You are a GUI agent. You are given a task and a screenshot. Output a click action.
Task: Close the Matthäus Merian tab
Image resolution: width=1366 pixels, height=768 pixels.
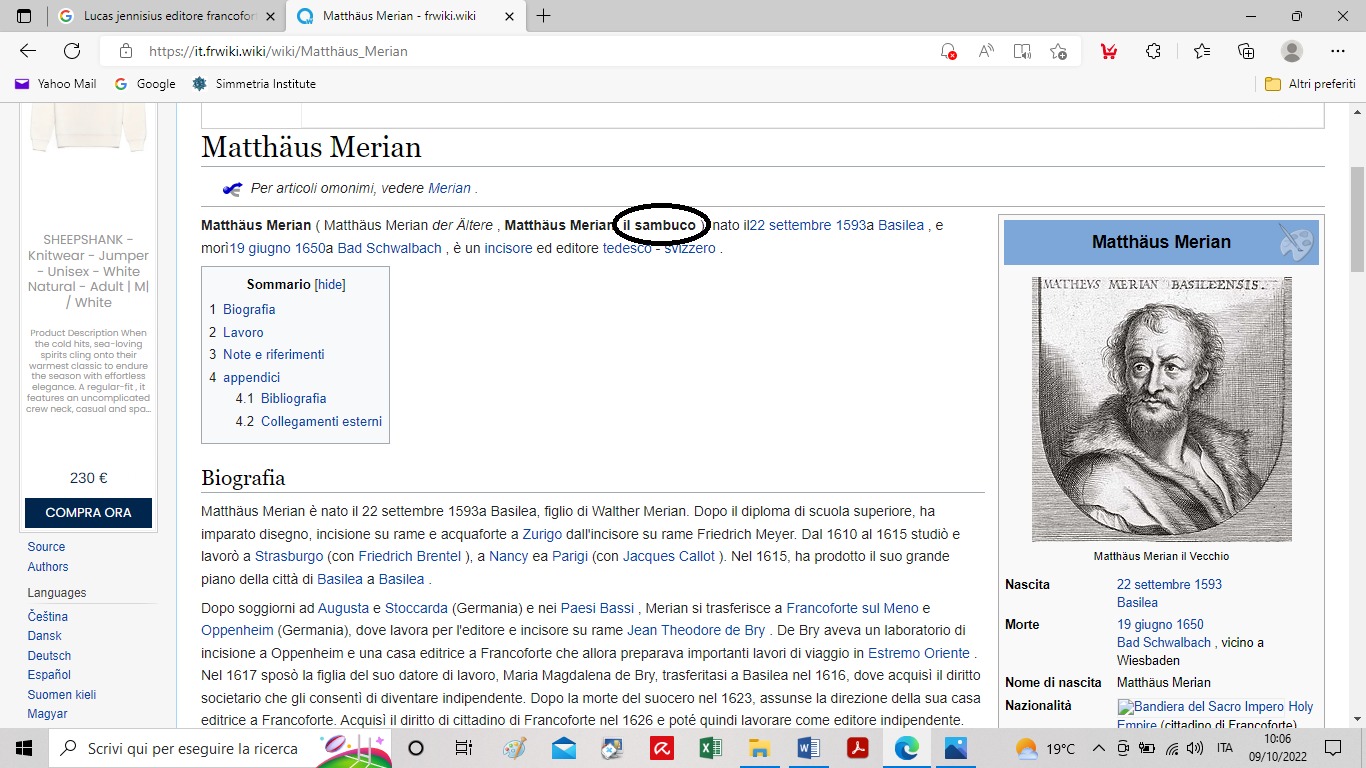click(509, 16)
